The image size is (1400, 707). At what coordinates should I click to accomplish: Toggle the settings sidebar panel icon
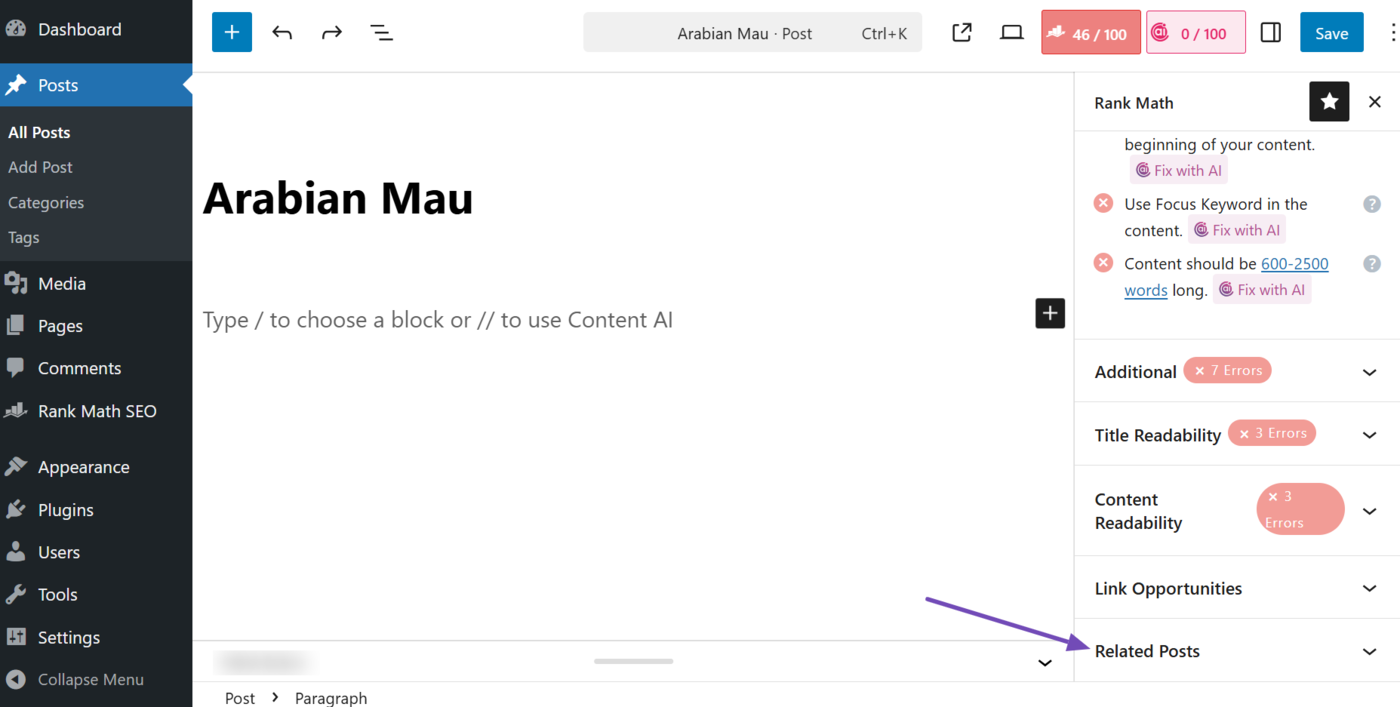[x=1271, y=33]
